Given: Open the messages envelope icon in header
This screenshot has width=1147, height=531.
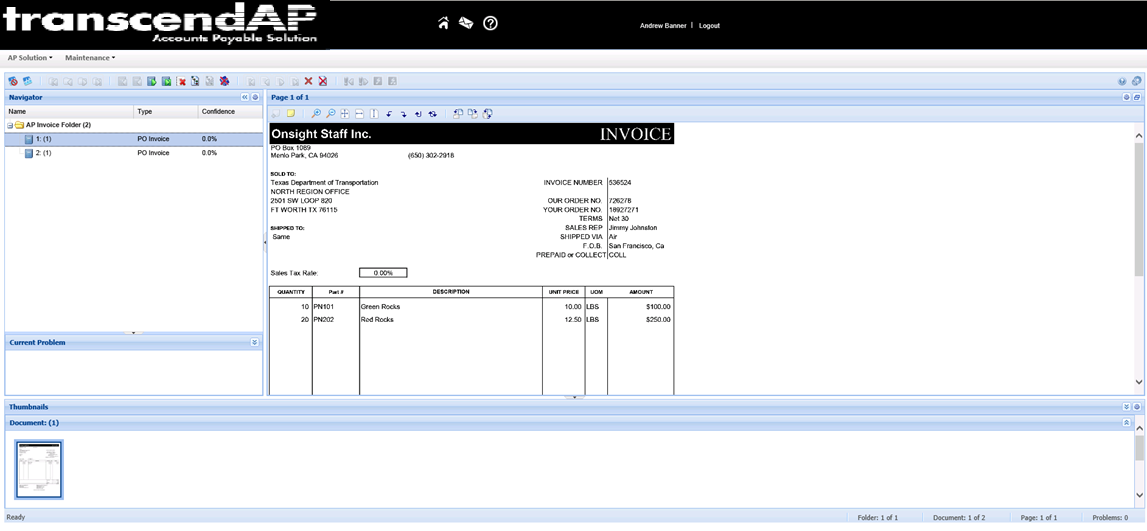Looking at the screenshot, I should 466,23.
